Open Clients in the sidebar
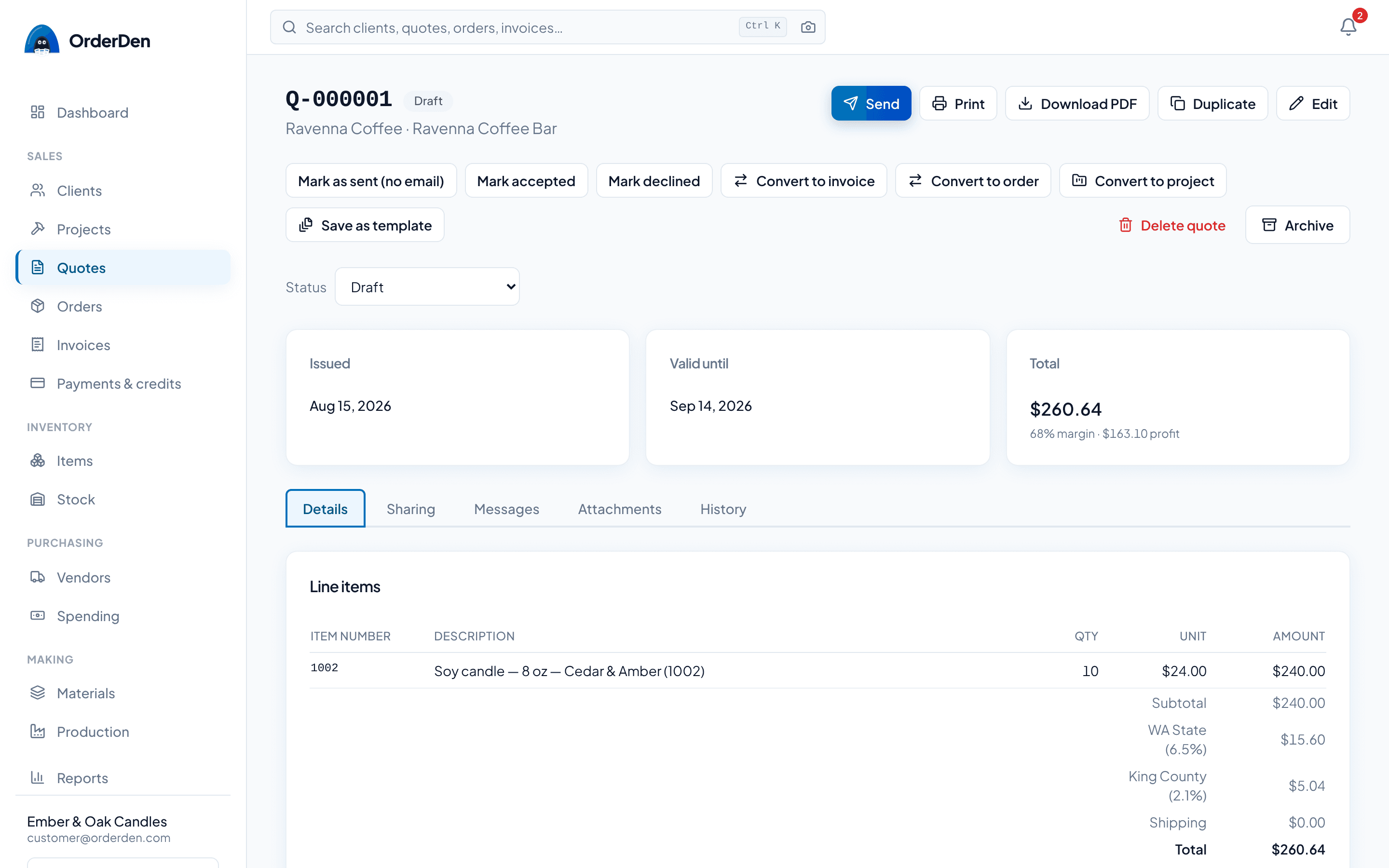 tap(123, 190)
